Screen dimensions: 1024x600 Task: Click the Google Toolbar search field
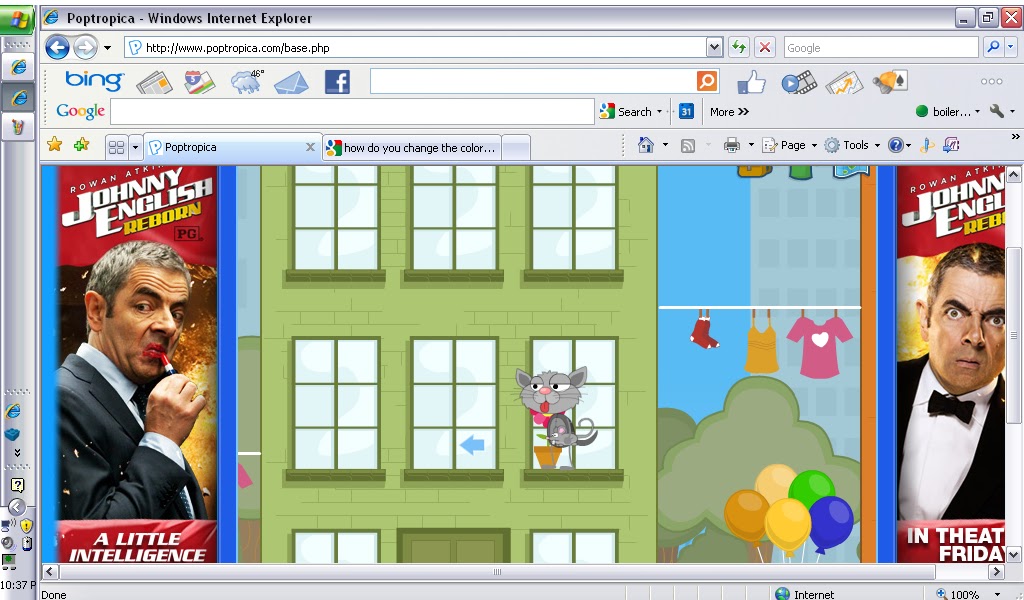(x=352, y=112)
